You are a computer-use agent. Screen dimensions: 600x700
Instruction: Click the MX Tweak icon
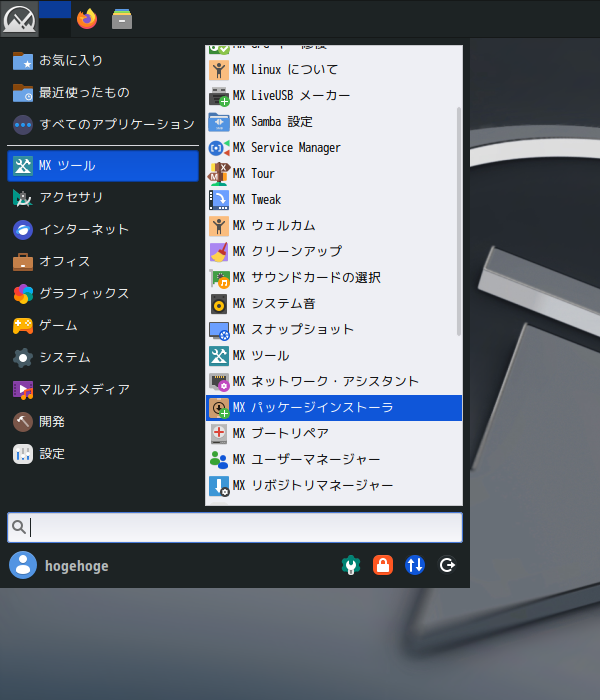tap(219, 200)
